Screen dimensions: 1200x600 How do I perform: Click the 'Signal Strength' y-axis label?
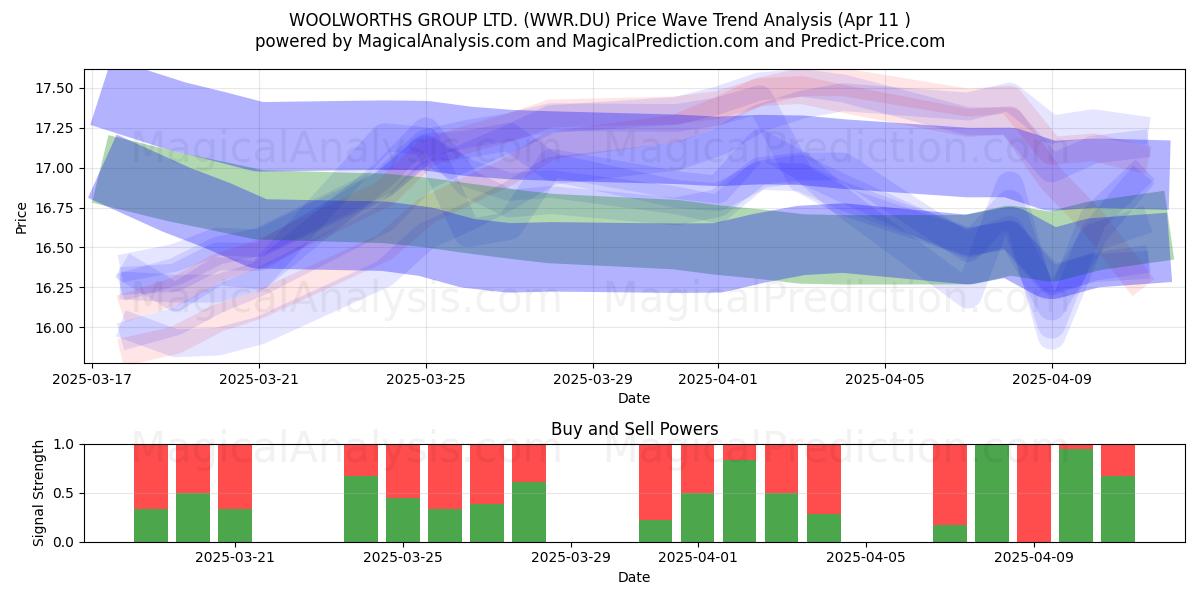[39, 493]
